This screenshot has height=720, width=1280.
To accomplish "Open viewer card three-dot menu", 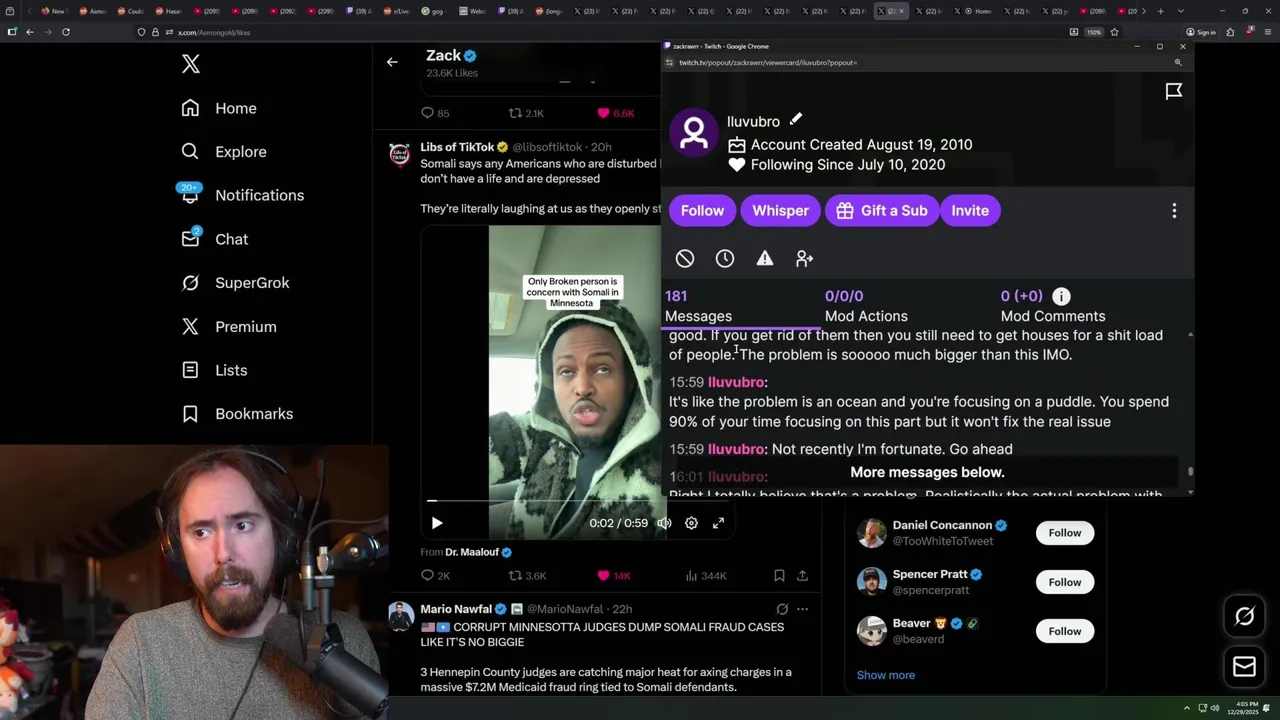I will pos(1174,211).
